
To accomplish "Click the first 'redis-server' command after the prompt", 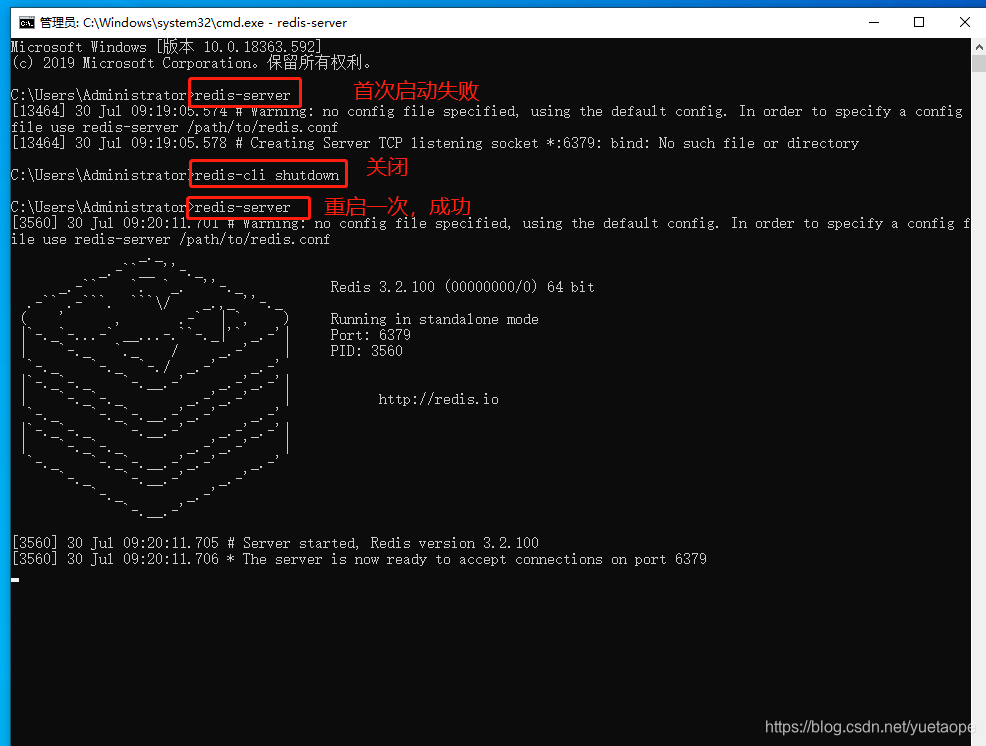I will point(242,96).
